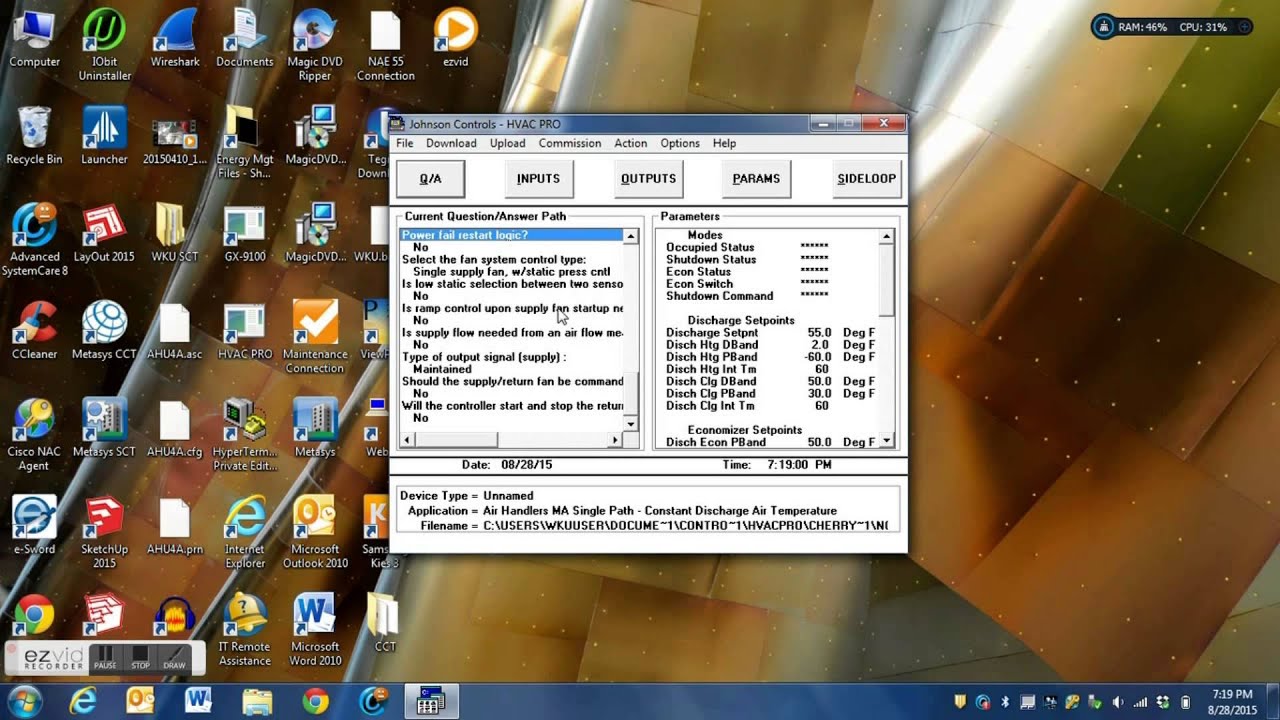Select the ezvid desktop shortcut
The width and height of the screenshot is (1280, 720).
[x=455, y=40]
